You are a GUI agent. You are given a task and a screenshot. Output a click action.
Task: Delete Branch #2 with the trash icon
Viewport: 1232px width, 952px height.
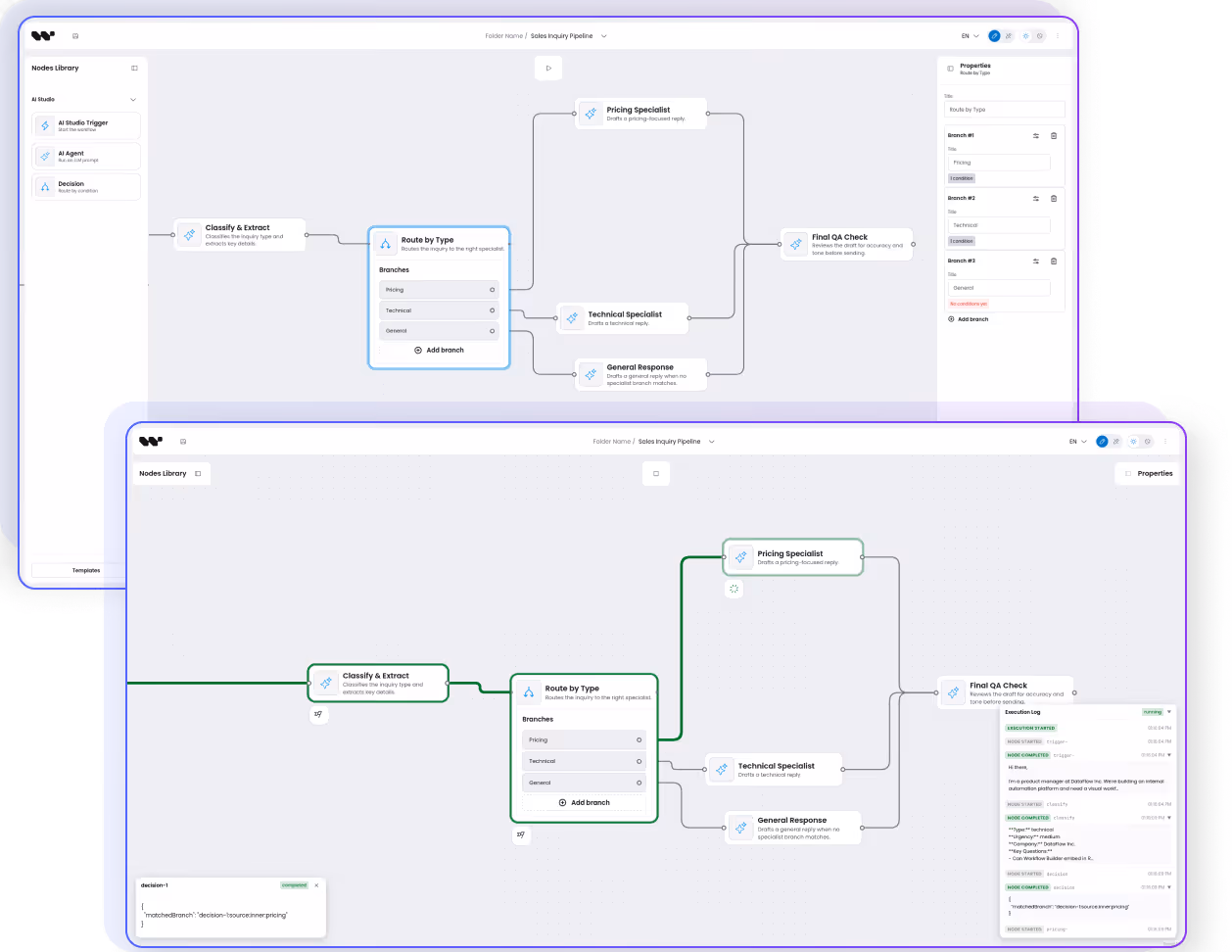pos(1054,198)
